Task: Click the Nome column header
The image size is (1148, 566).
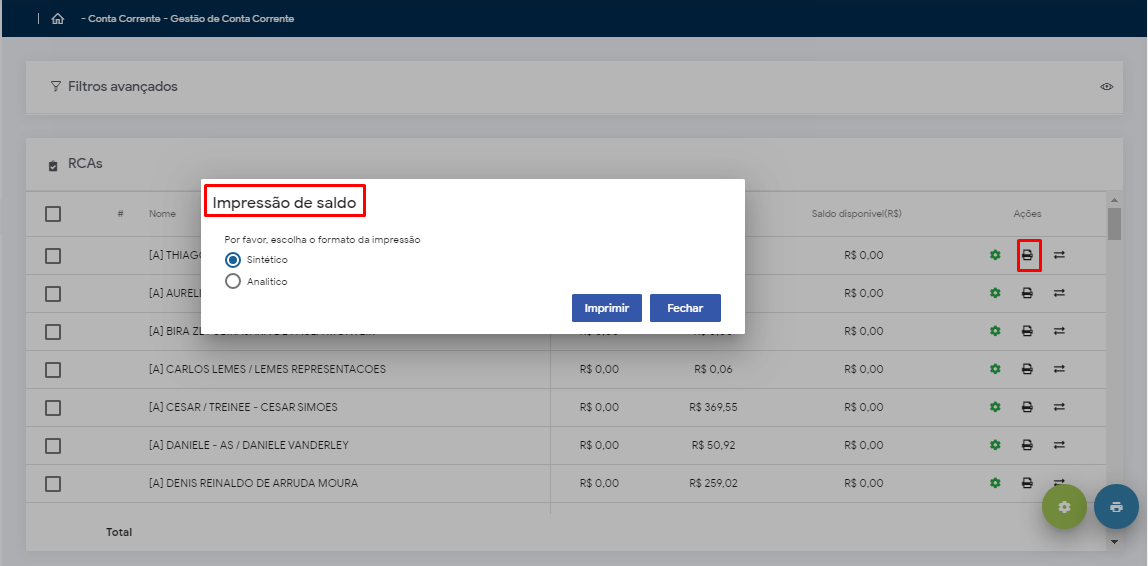Action: click(162, 214)
